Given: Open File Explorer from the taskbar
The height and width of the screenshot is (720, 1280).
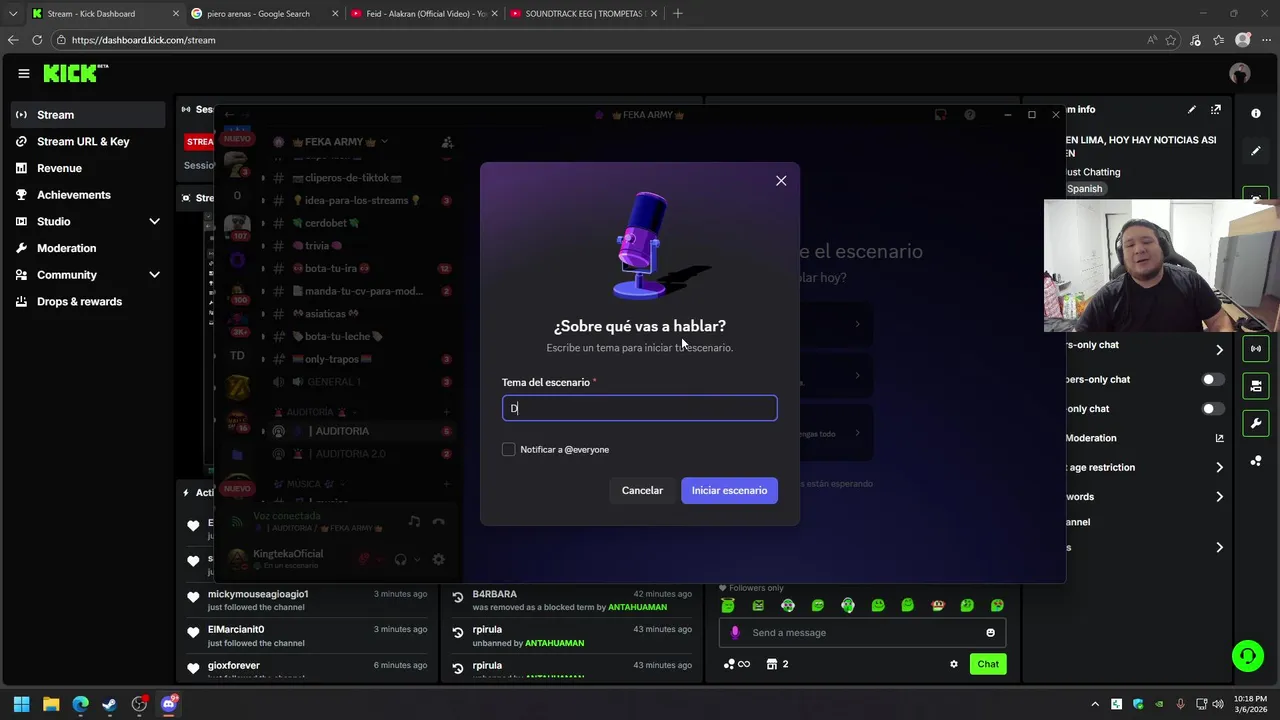Looking at the screenshot, I should coord(51,704).
